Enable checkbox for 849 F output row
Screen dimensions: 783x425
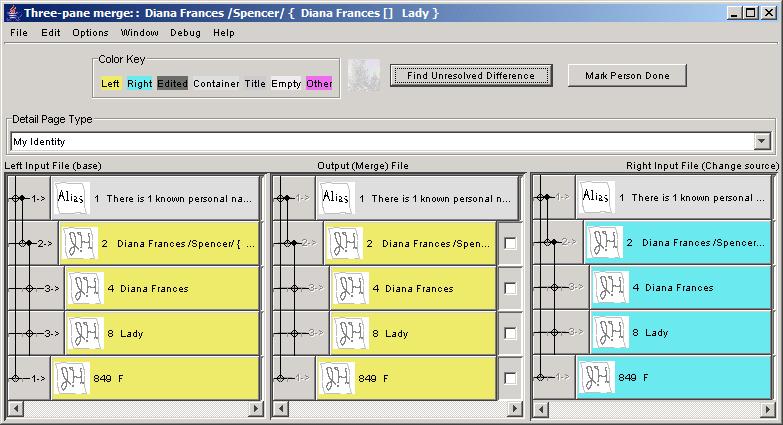tap(510, 378)
